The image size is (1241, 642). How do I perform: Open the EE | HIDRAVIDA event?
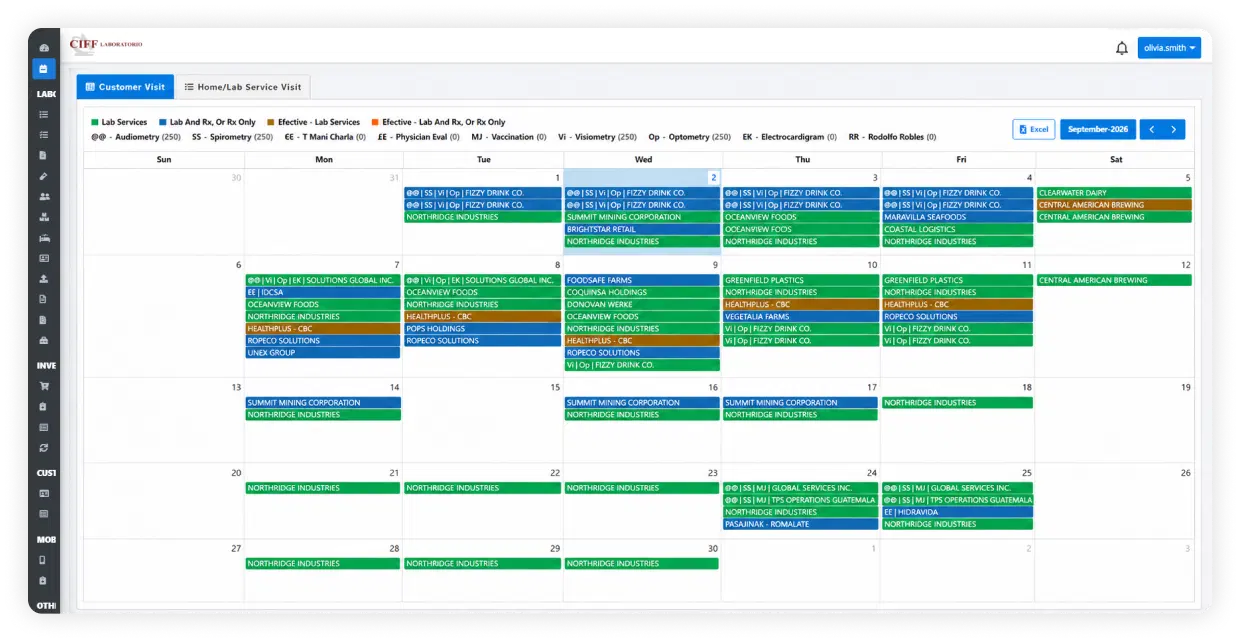click(x=957, y=512)
